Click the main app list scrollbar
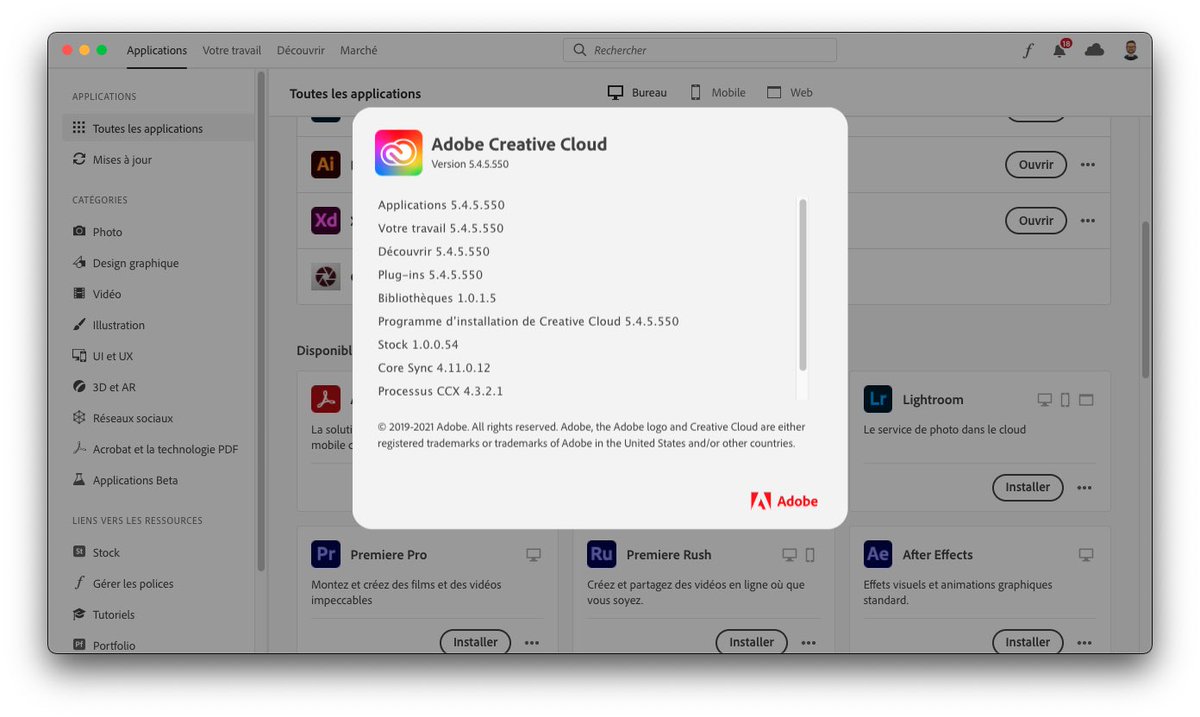 1145,300
